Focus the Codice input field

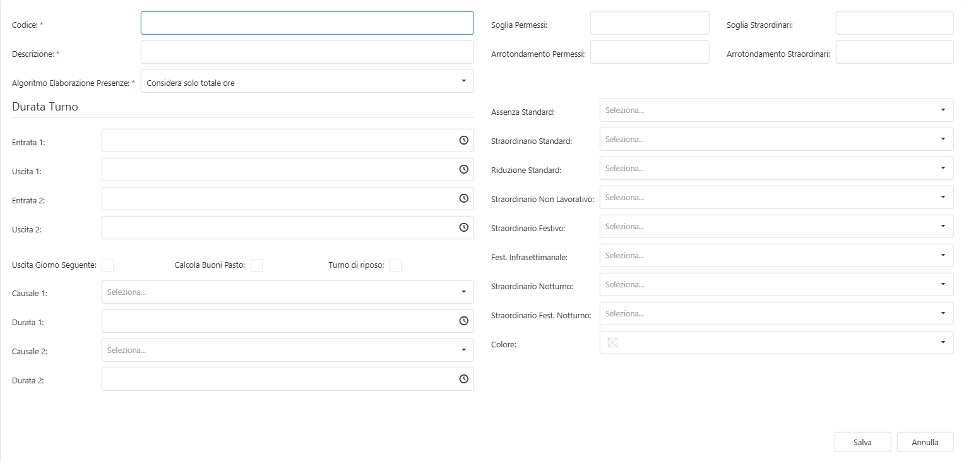click(307, 23)
